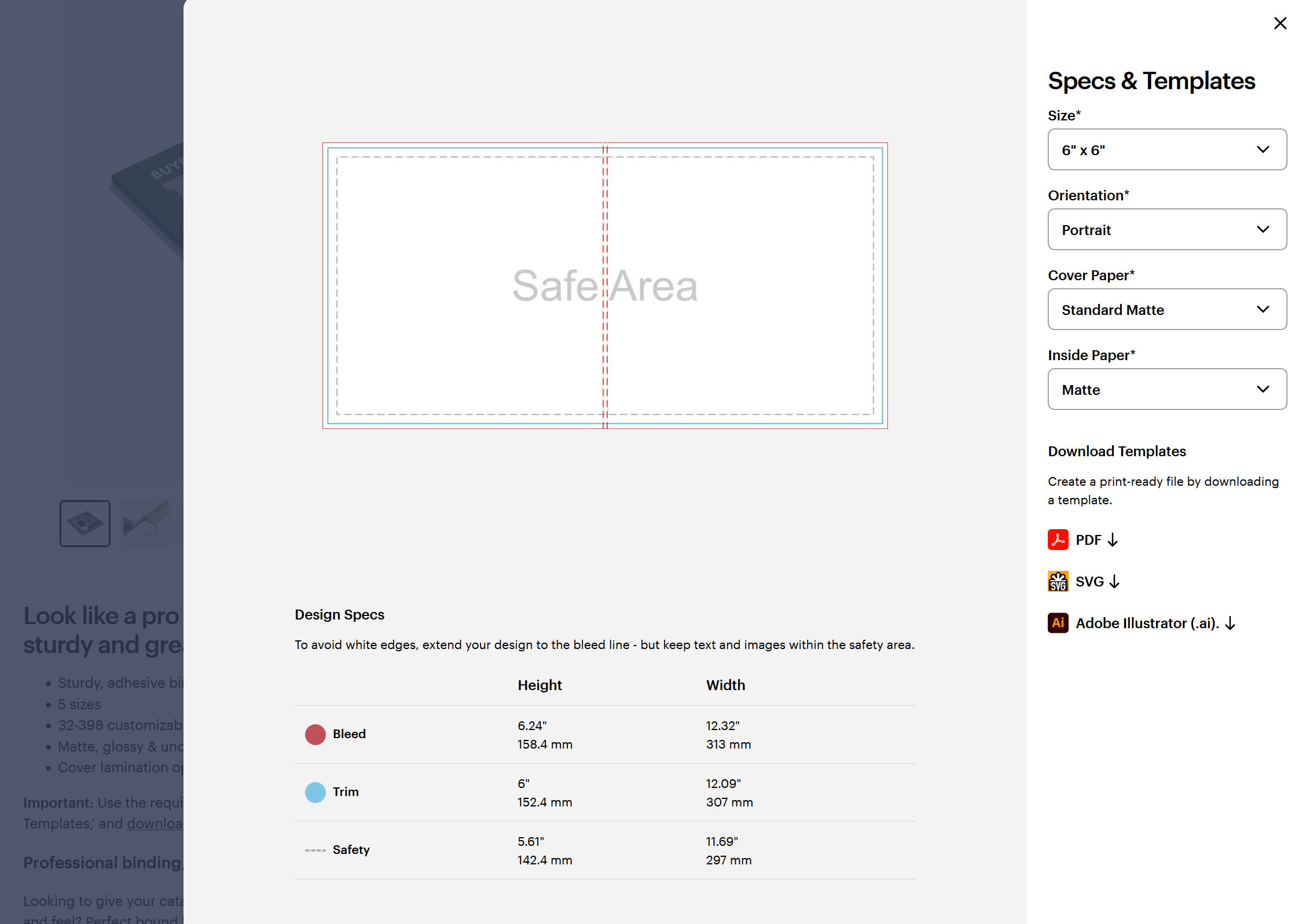Select the second book spine thumbnail
Viewport: 1299px width, 924px height.
pyautogui.click(x=145, y=523)
